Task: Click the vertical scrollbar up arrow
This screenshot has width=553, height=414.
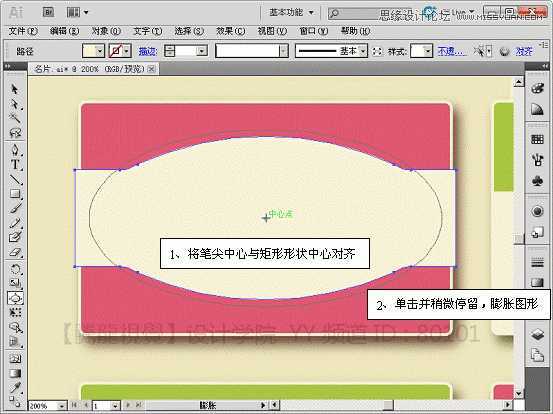Action: coord(518,83)
